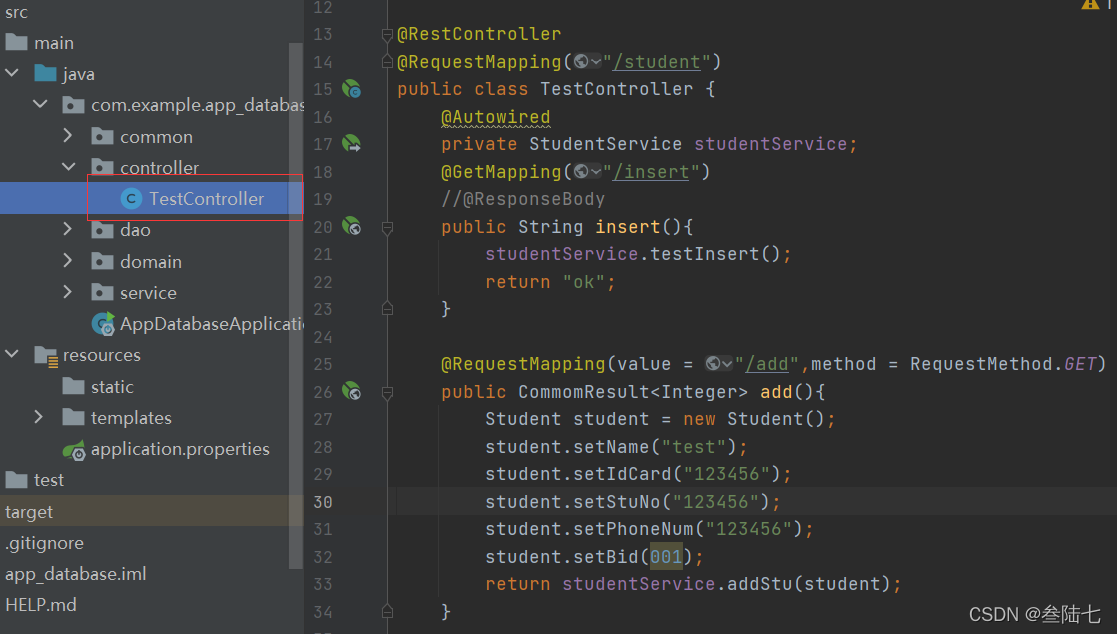
Task: Collapse the controller package
Action: [68, 167]
